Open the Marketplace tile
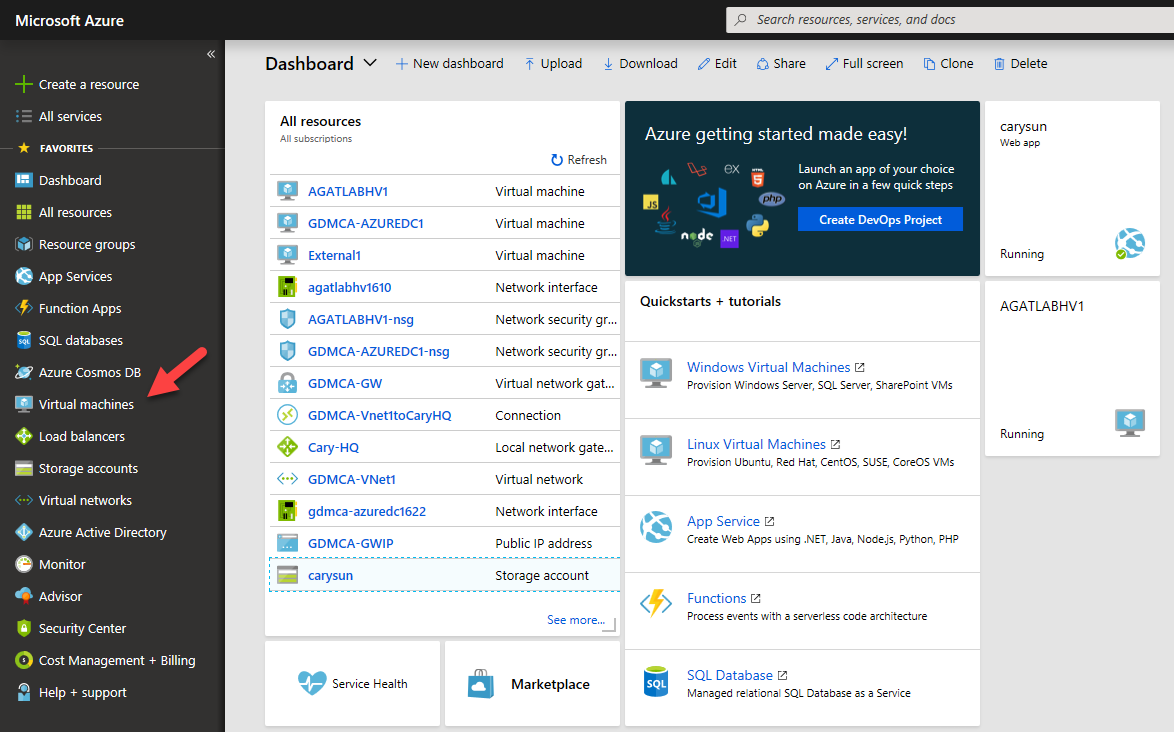 (532, 683)
